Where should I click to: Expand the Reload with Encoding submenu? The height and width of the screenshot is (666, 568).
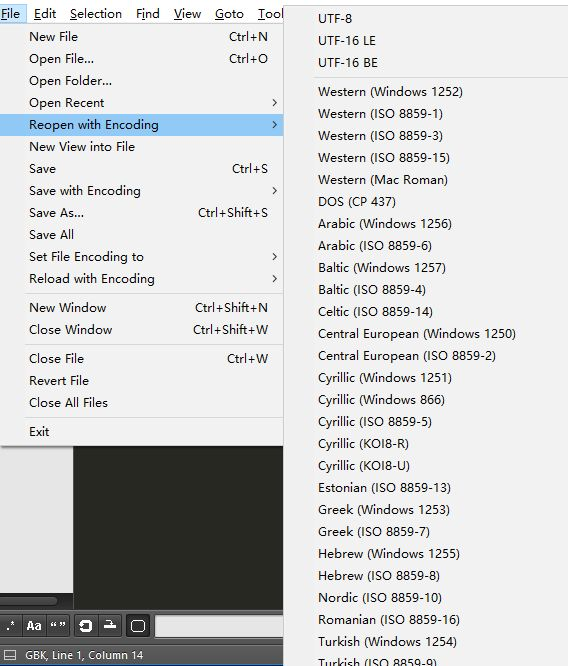(141, 279)
